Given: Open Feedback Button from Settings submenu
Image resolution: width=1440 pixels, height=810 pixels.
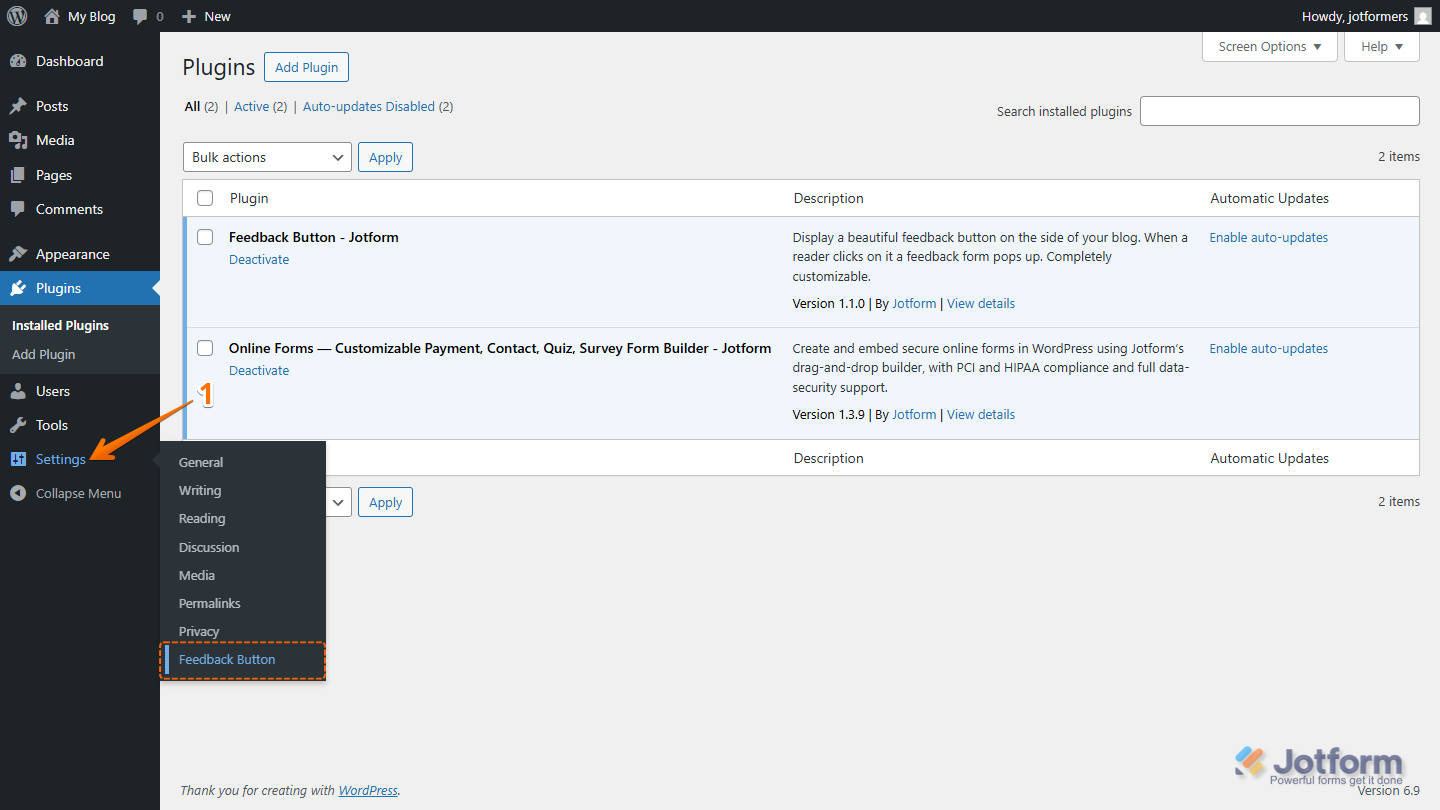Looking at the screenshot, I should pos(227,659).
